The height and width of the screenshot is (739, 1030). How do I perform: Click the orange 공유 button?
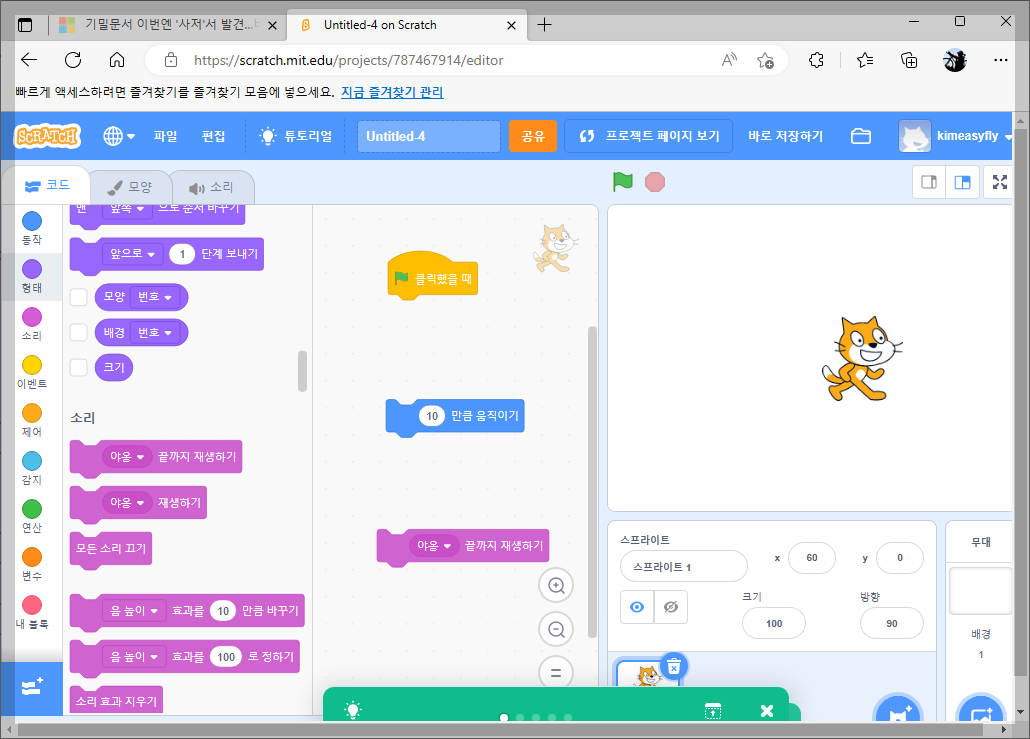[x=533, y=136]
